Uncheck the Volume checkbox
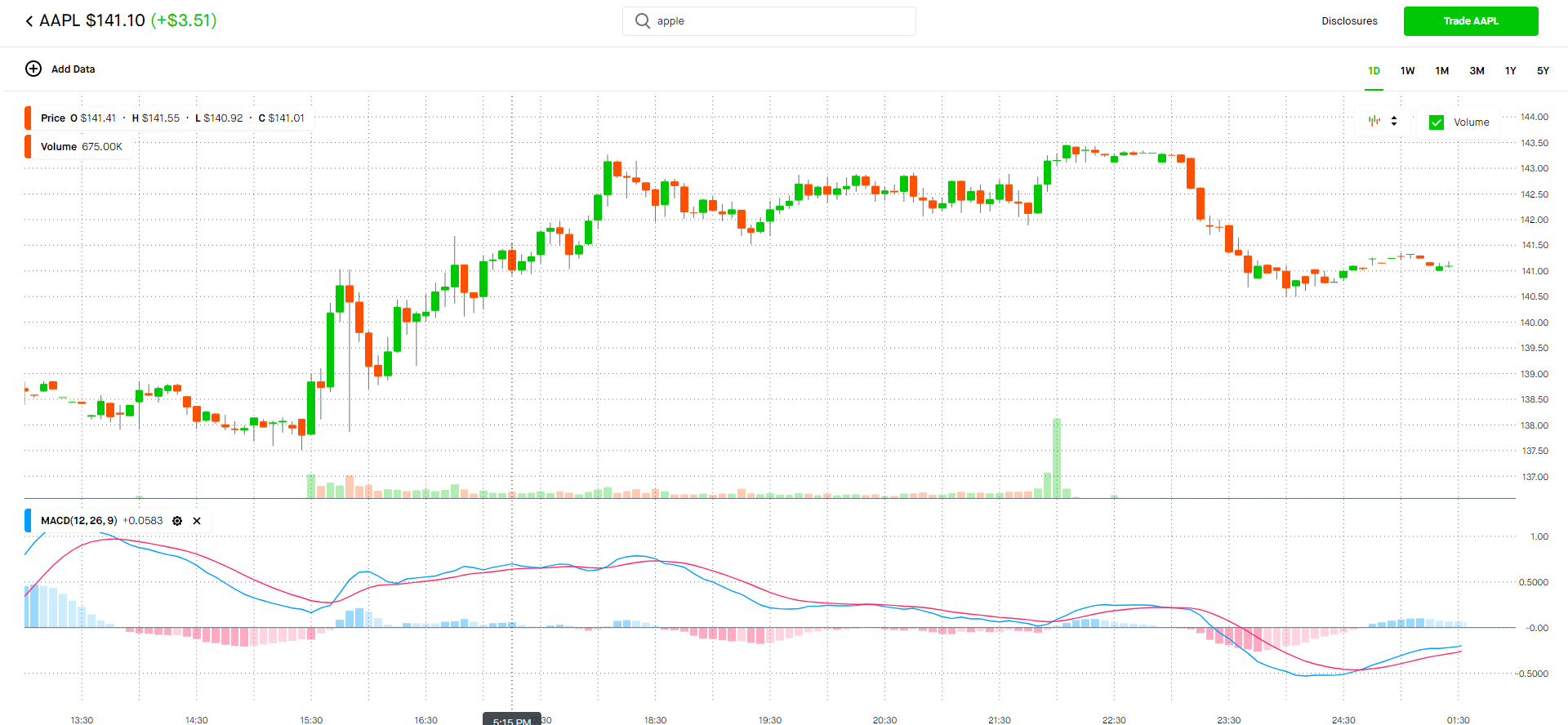 click(x=1437, y=122)
